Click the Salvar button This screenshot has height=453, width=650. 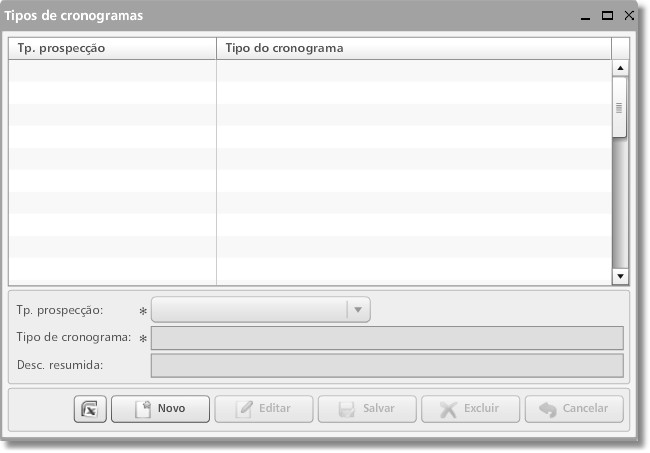pos(367,409)
